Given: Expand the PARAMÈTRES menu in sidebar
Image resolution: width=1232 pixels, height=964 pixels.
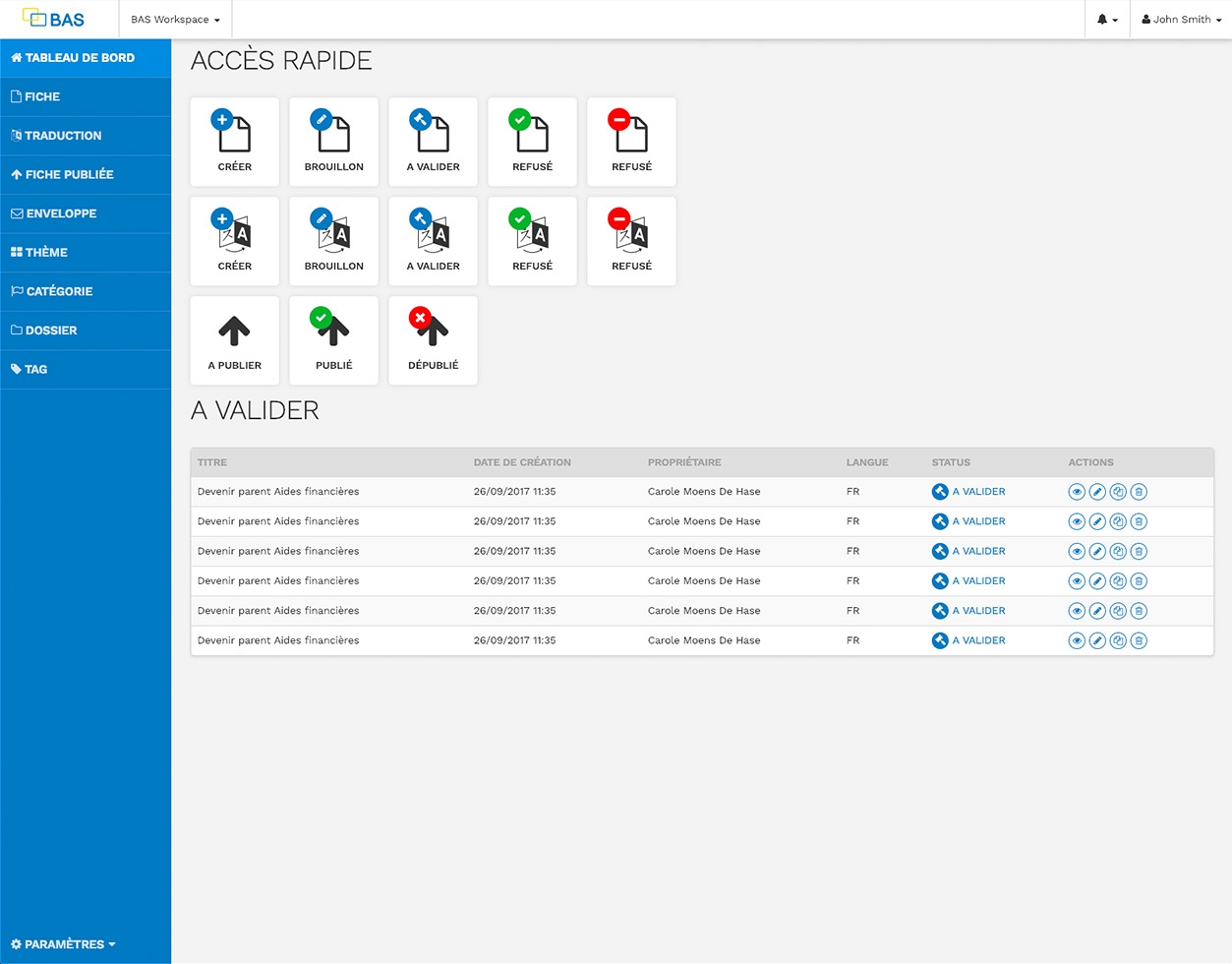Looking at the screenshot, I should tap(63, 944).
